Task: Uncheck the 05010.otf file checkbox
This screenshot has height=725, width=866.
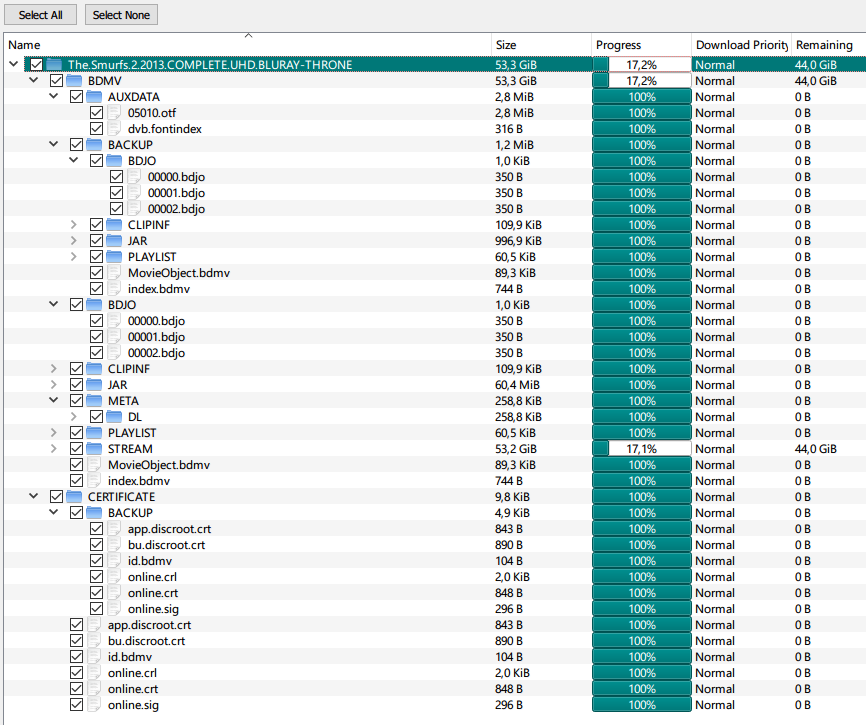Action: click(96, 113)
